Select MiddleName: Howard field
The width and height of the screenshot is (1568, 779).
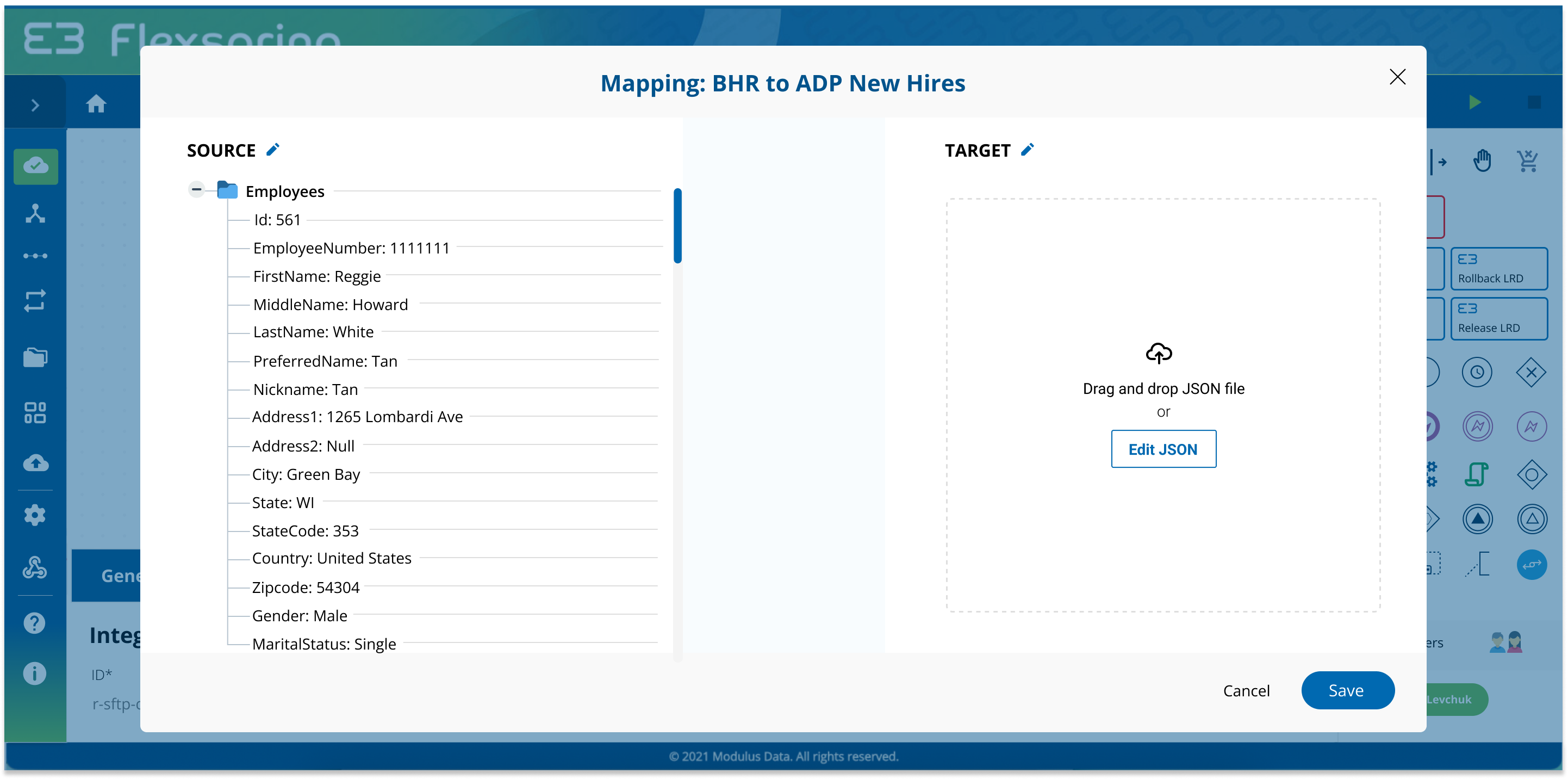[331, 305]
